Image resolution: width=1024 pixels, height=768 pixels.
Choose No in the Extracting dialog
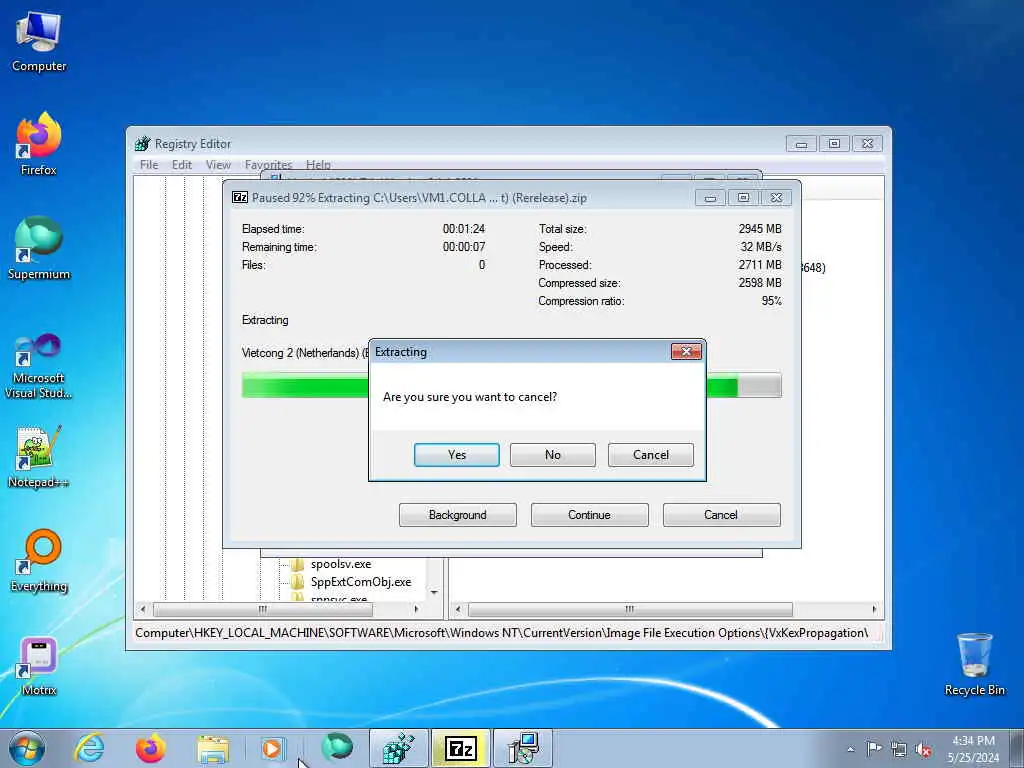point(552,455)
